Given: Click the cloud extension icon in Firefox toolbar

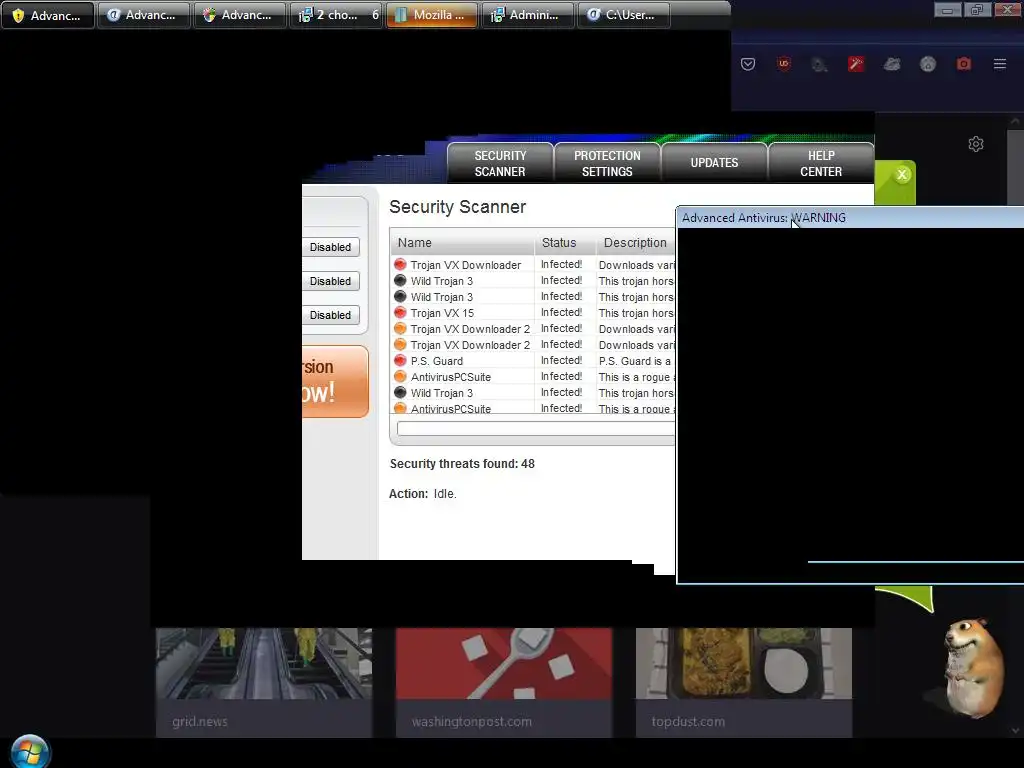Looking at the screenshot, I should (891, 64).
